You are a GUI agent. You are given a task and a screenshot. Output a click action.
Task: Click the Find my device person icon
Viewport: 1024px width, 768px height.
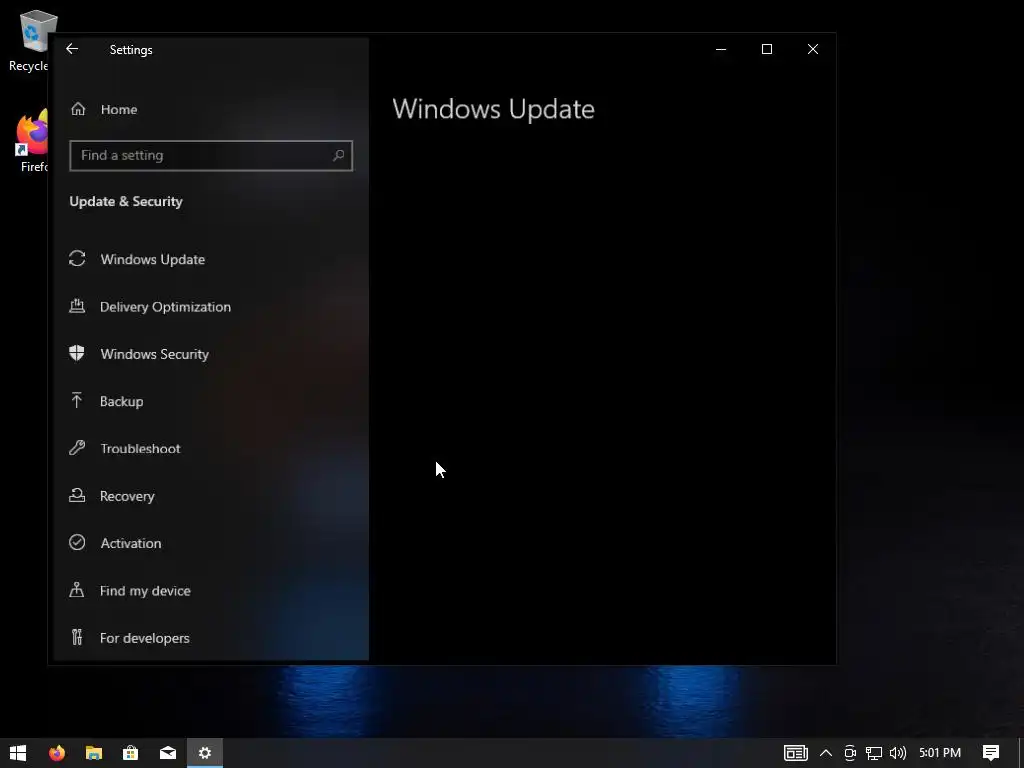pyautogui.click(x=77, y=590)
